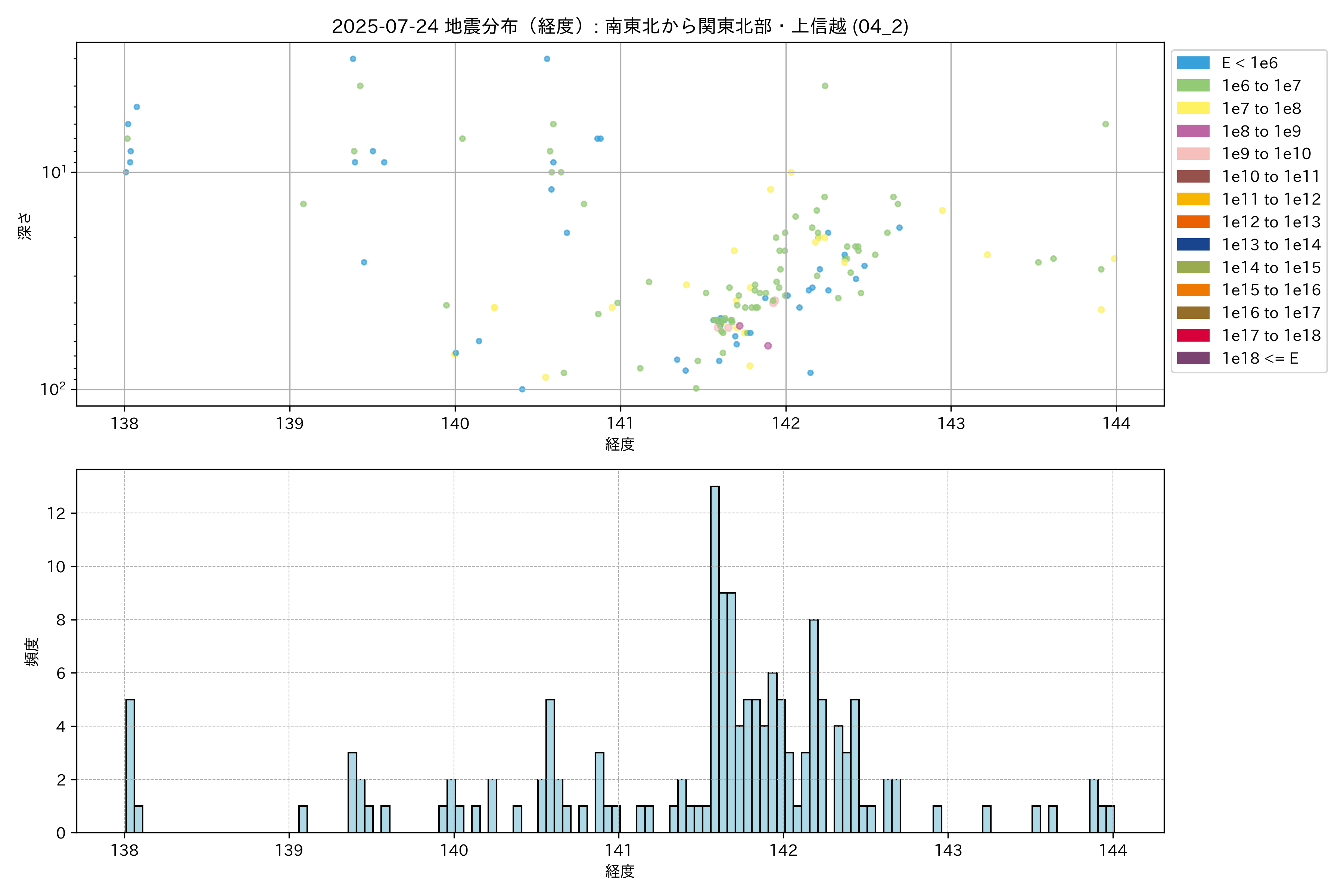The image size is (1344, 896).
Task: Click the '1e18 <= E' legend label
Action: 1259,358
